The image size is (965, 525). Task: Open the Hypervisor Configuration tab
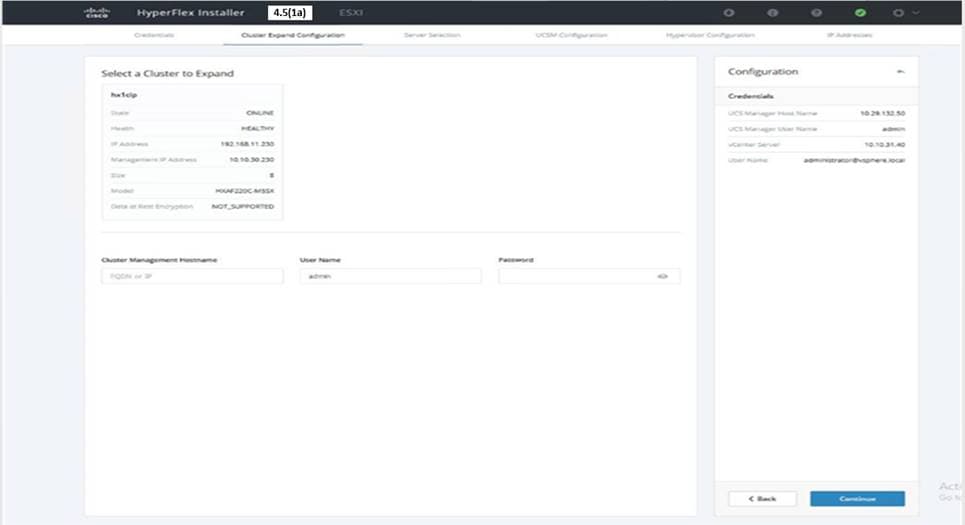pyautogui.click(x=710, y=35)
